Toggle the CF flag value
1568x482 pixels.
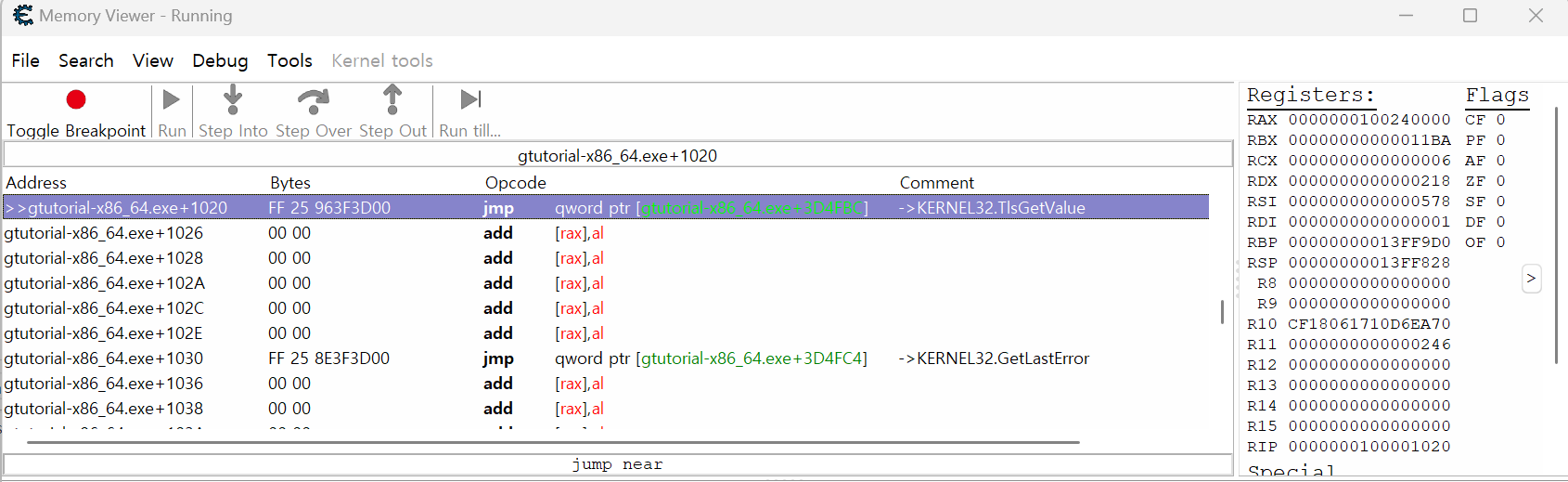tap(1500, 120)
